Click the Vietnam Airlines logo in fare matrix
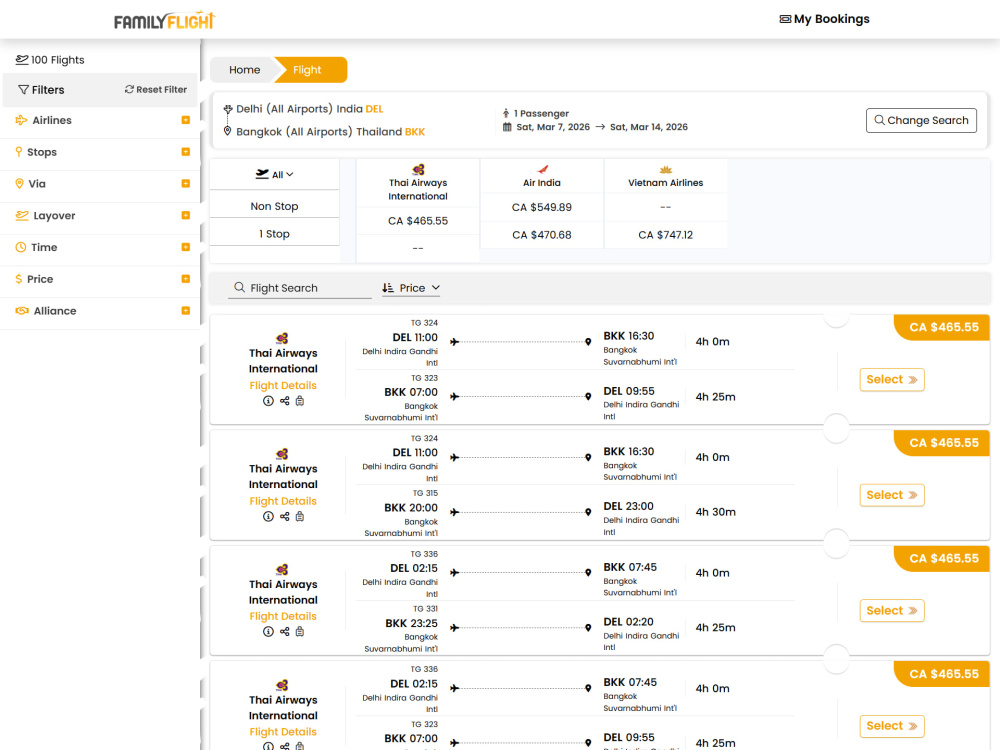 pos(666,170)
